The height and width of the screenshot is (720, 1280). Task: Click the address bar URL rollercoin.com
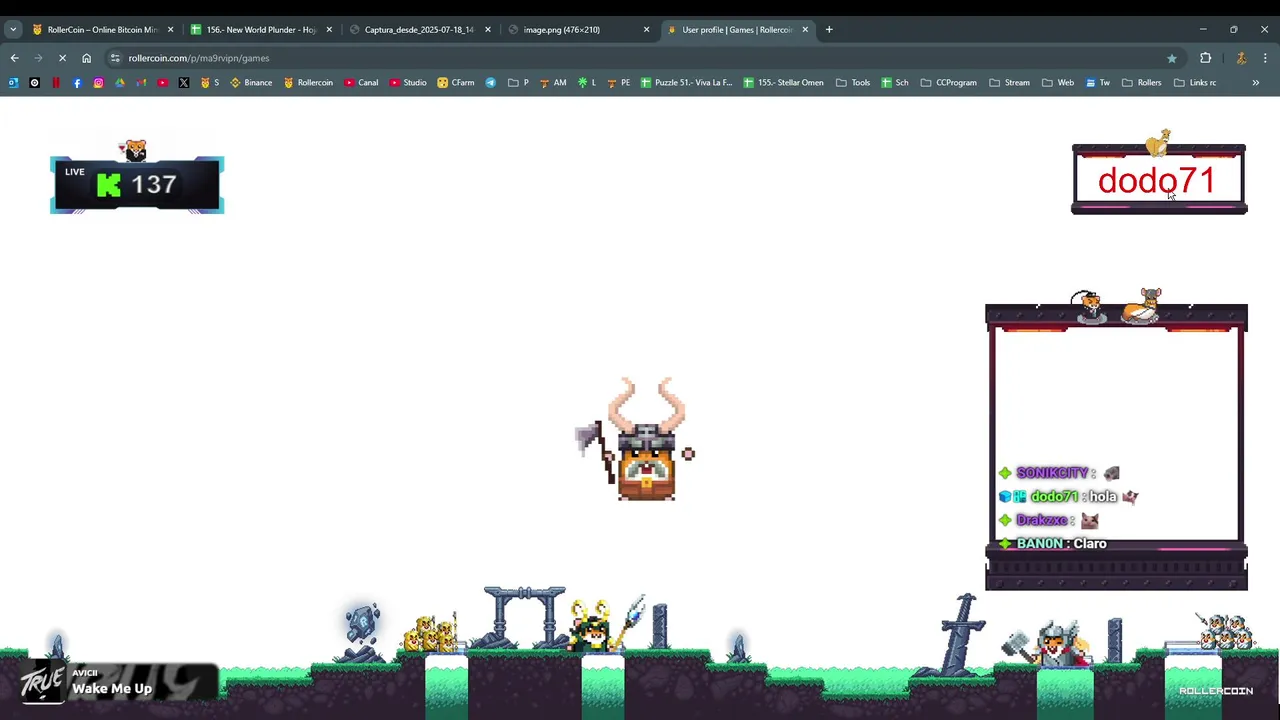pos(199,58)
